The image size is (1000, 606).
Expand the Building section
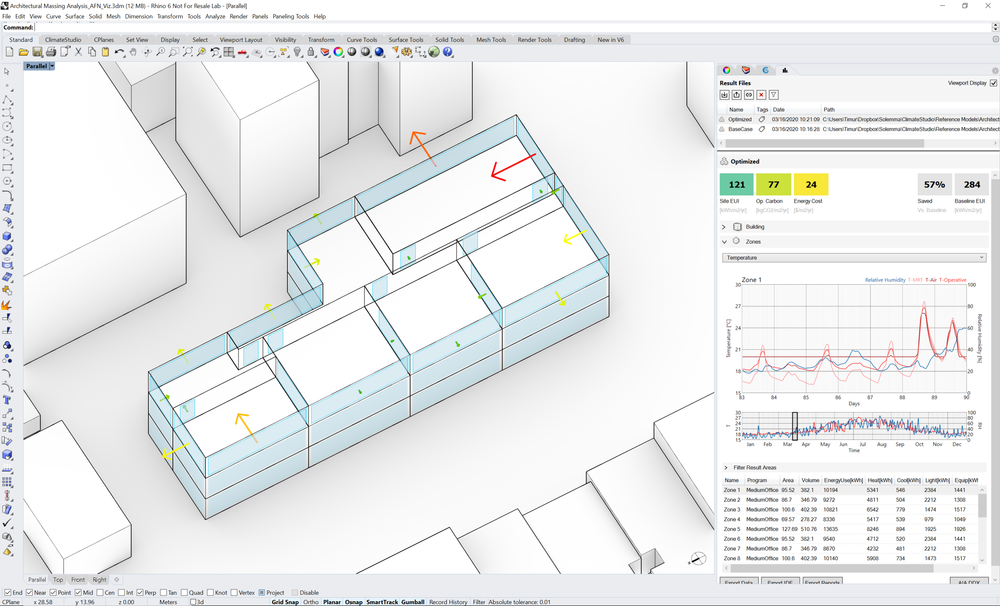(x=724, y=227)
